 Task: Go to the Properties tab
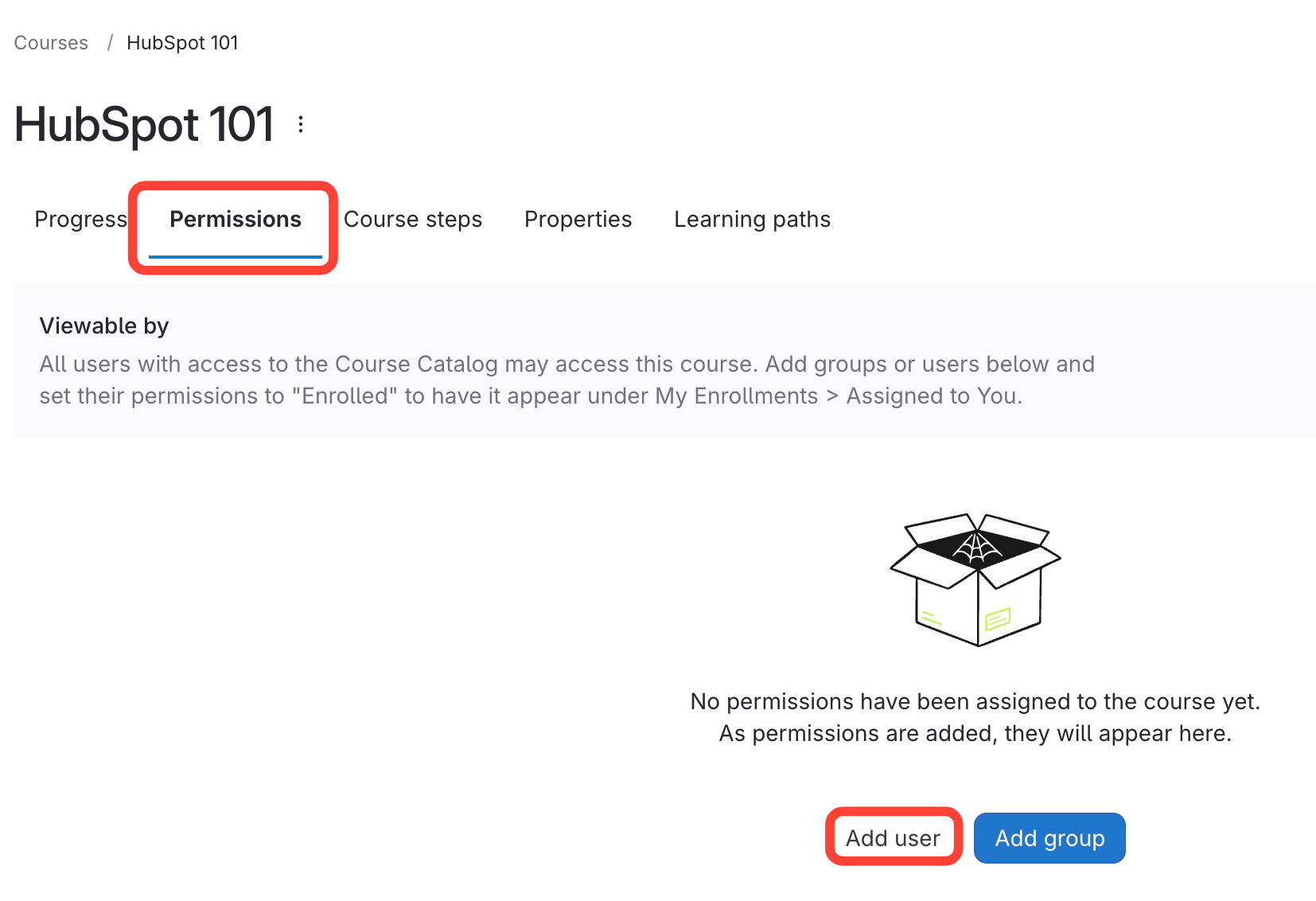point(578,220)
